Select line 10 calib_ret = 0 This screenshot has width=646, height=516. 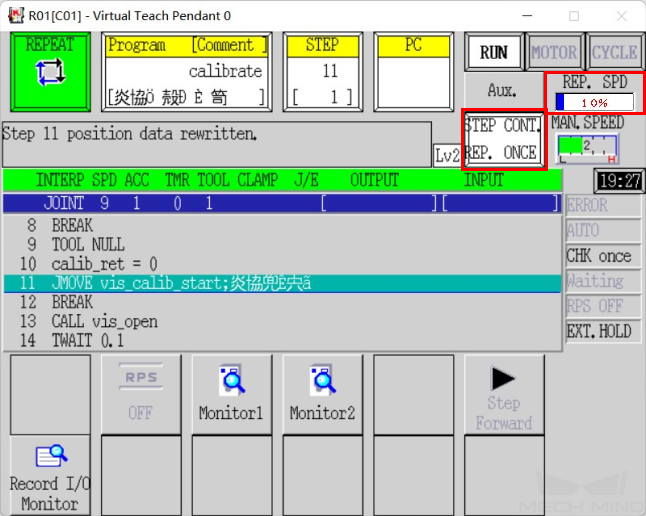click(282, 264)
